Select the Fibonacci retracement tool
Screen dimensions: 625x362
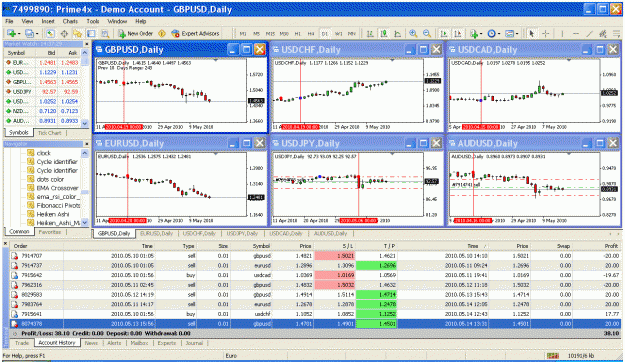point(616,34)
